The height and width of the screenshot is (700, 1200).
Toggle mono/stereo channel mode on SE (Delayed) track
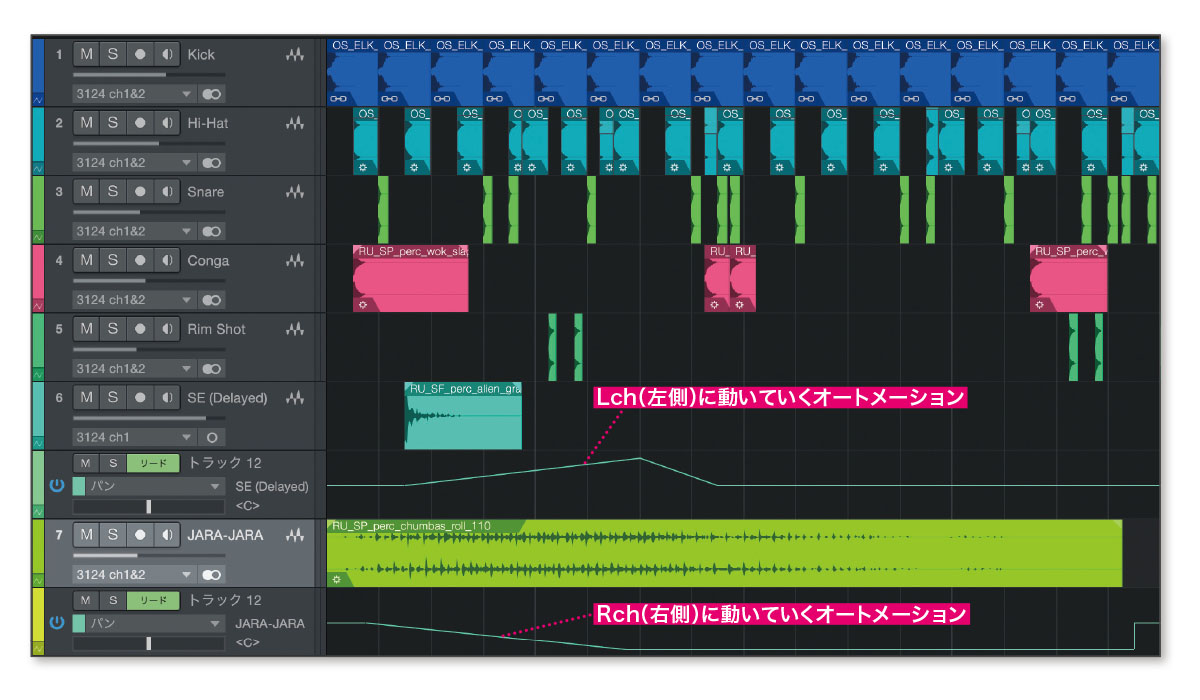click(x=211, y=437)
